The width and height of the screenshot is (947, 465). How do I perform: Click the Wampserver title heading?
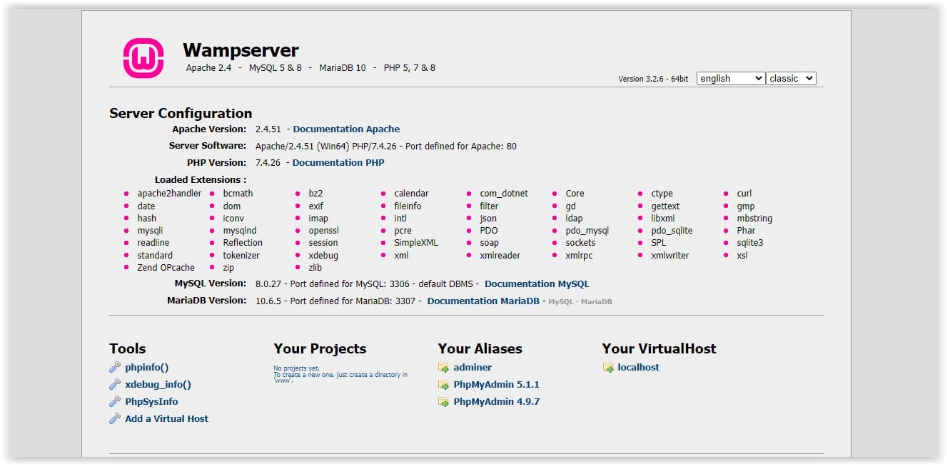click(x=240, y=50)
